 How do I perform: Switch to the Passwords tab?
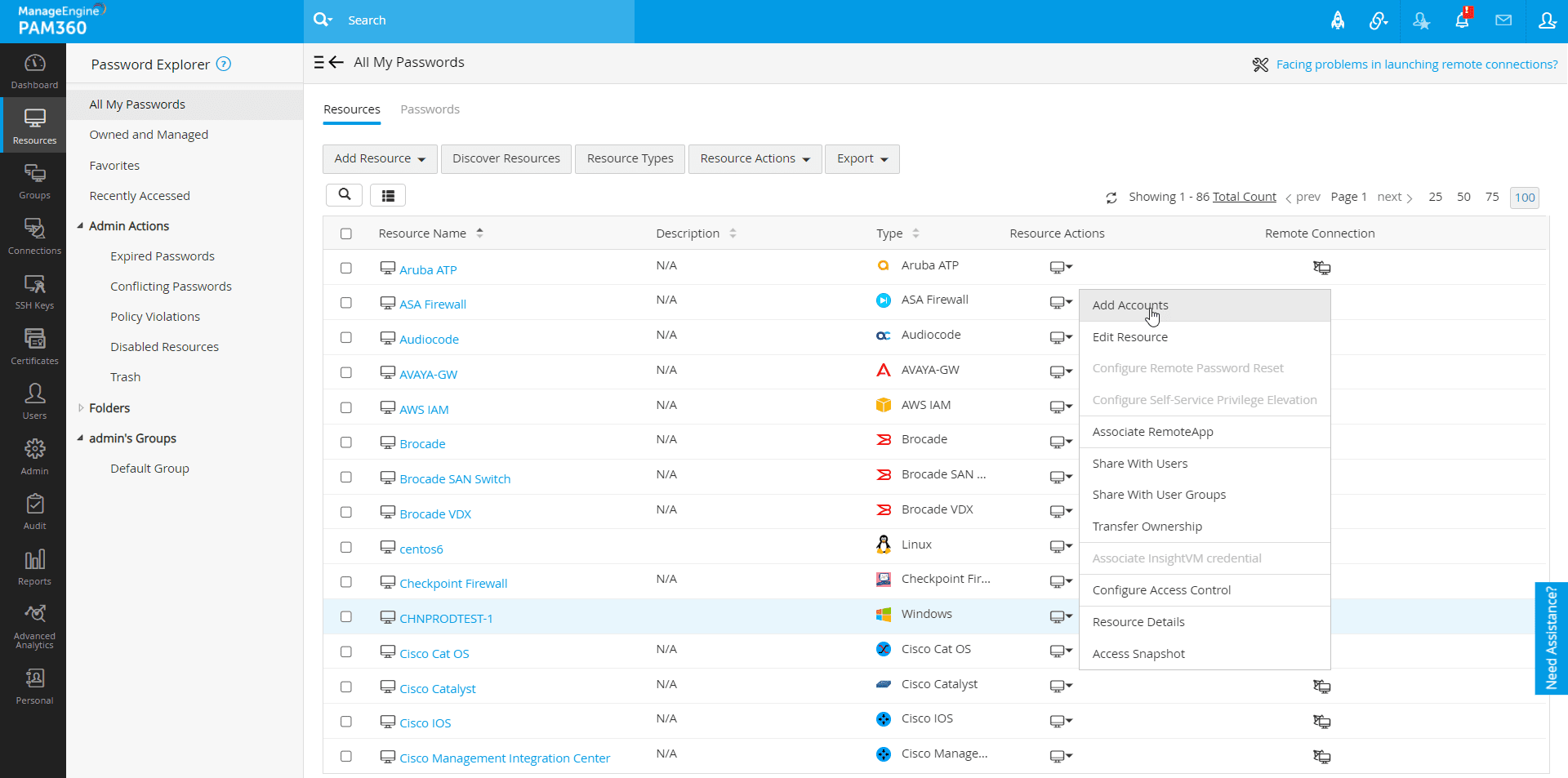[430, 109]
